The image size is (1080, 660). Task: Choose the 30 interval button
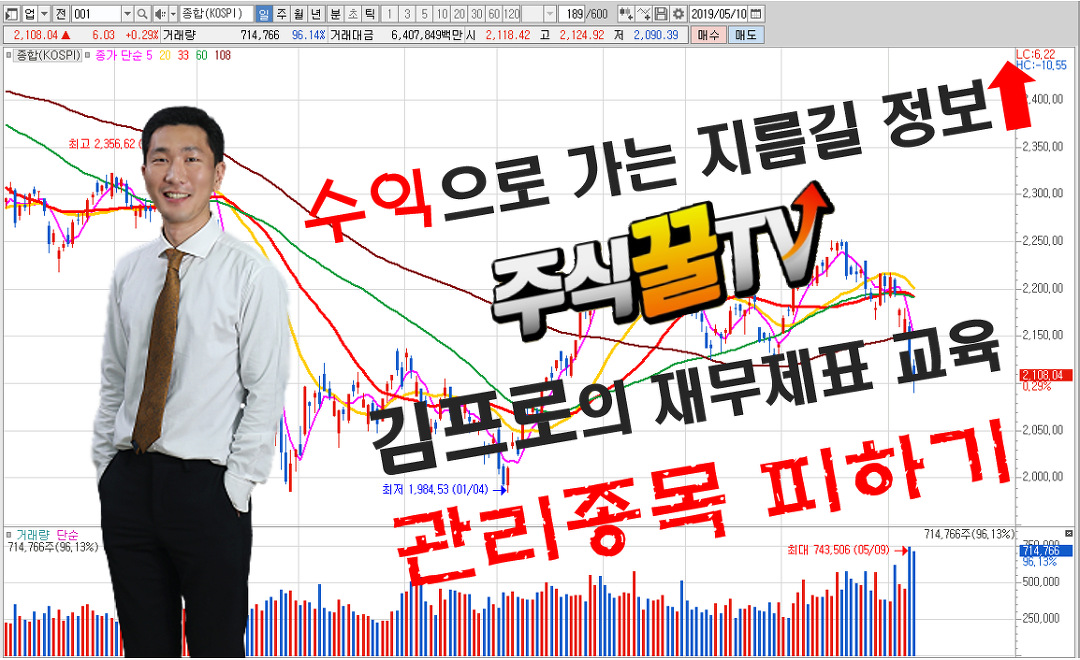coord(477,14)
